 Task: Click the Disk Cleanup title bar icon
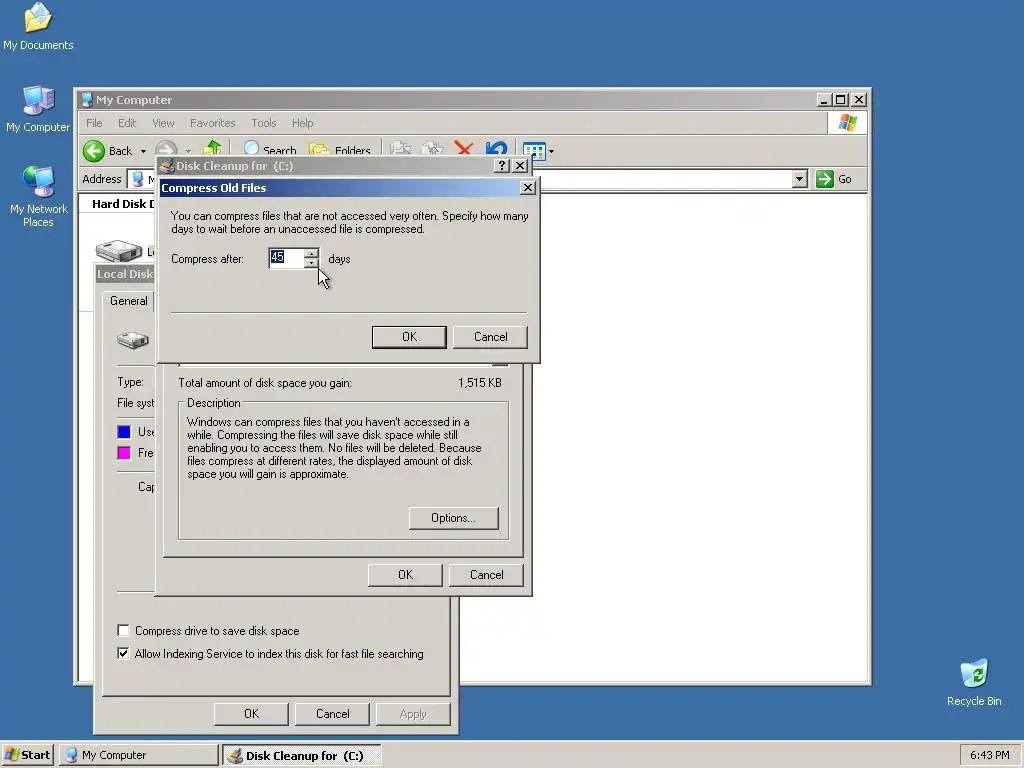click(167, 166)
